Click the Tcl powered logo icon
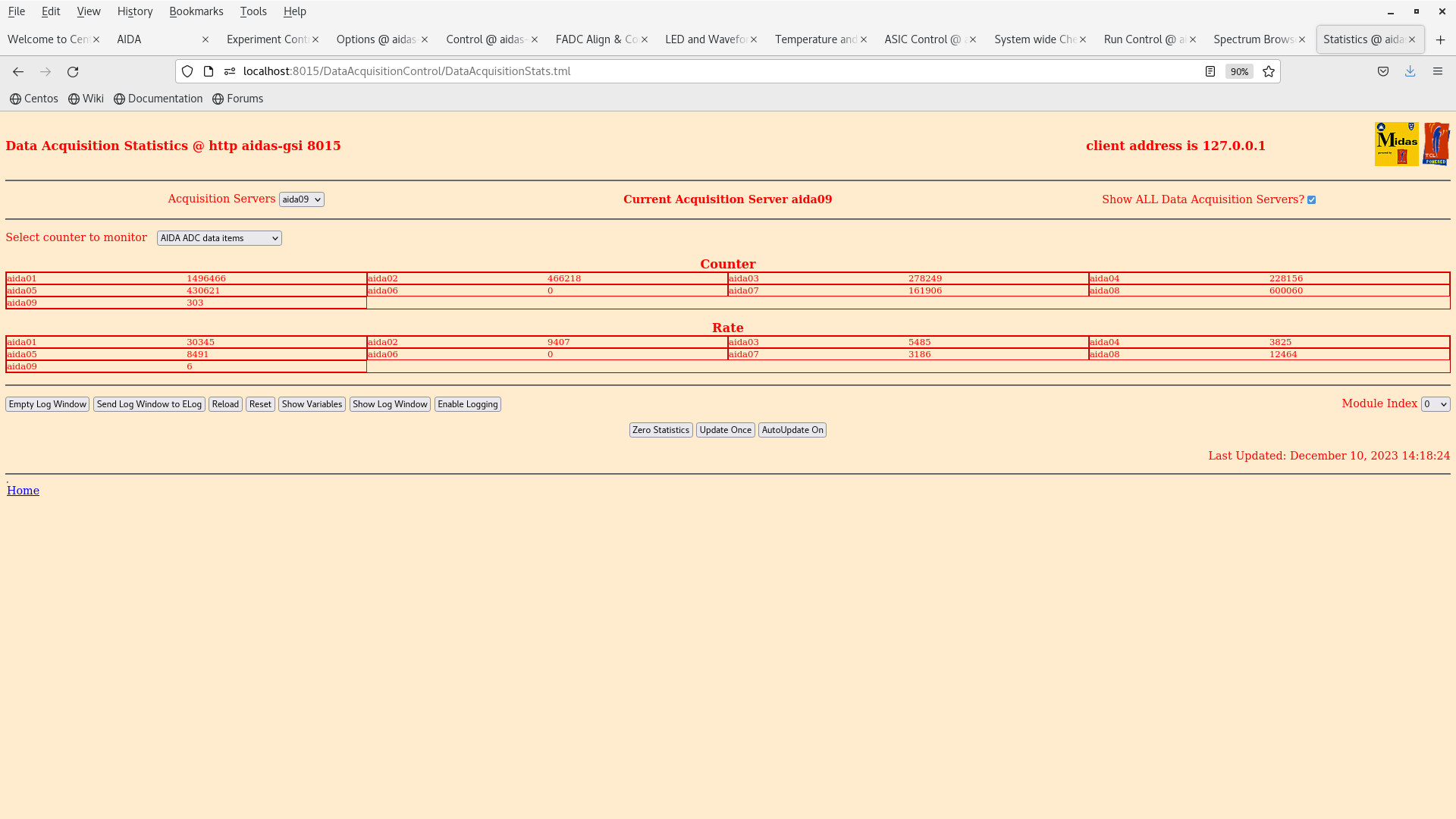This screenshot has width=1456, height=819. click(1436, 144)
